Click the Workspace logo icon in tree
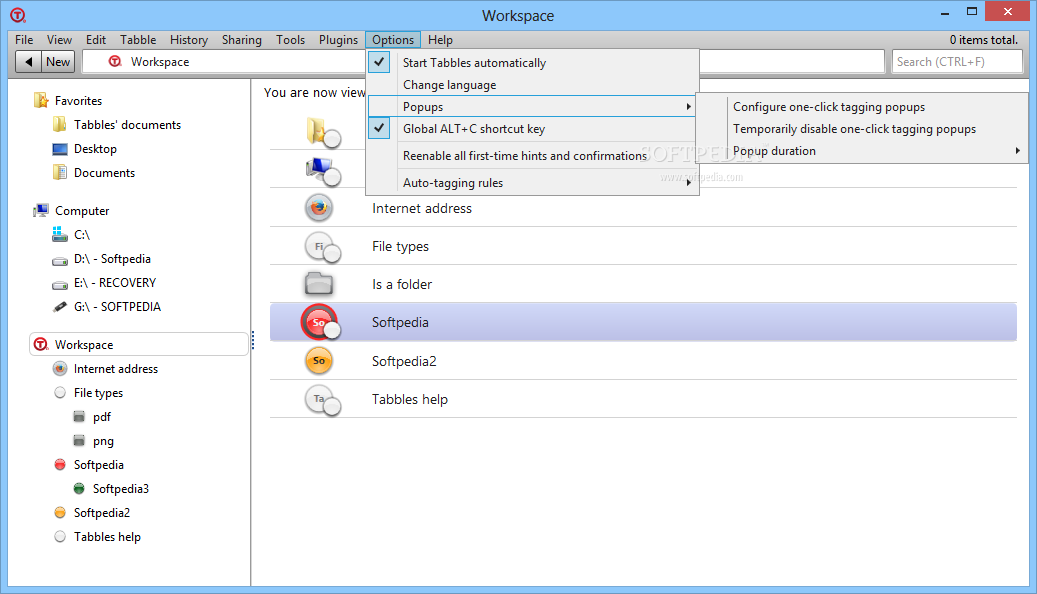The height and width of the screenshot is (594, 1037). click(41, 344)
